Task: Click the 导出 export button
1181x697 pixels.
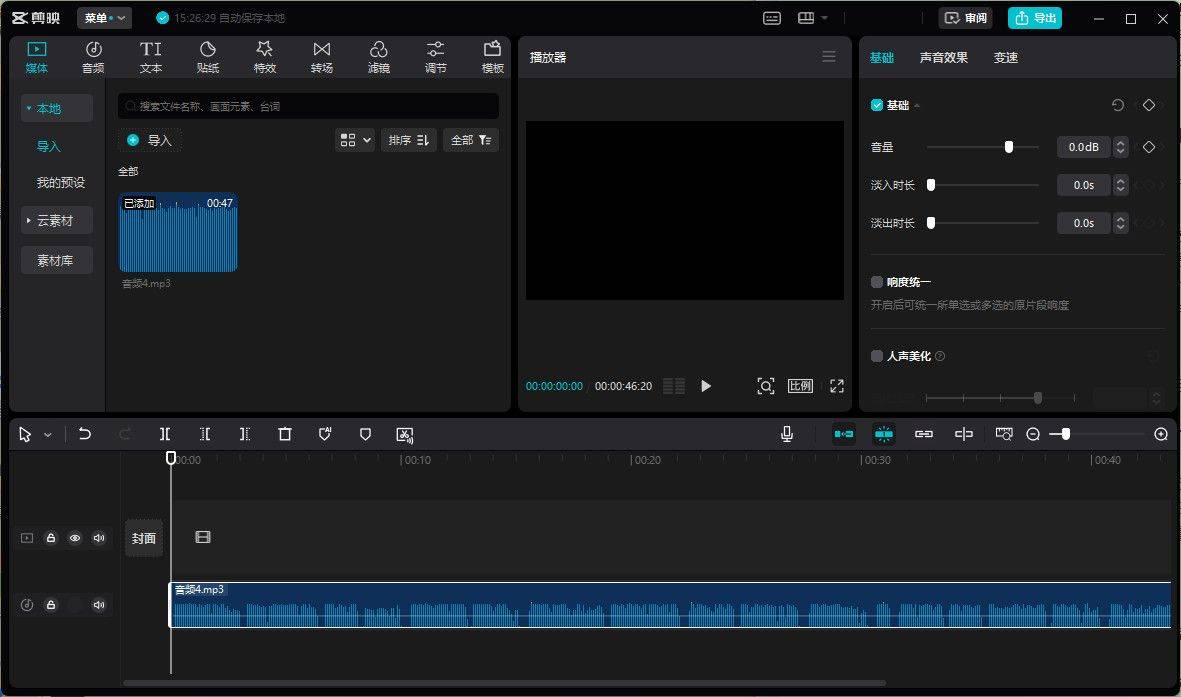Action: coord(1034,18)
